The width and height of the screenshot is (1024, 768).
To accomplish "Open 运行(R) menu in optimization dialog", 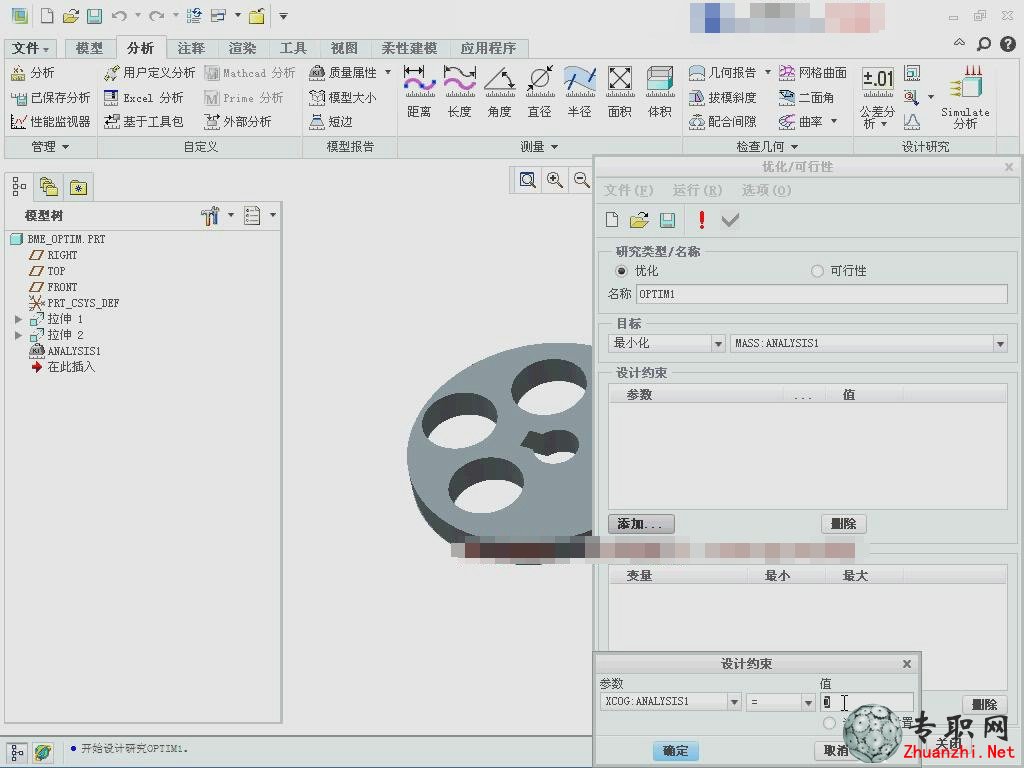I will [x=697, y=190].
